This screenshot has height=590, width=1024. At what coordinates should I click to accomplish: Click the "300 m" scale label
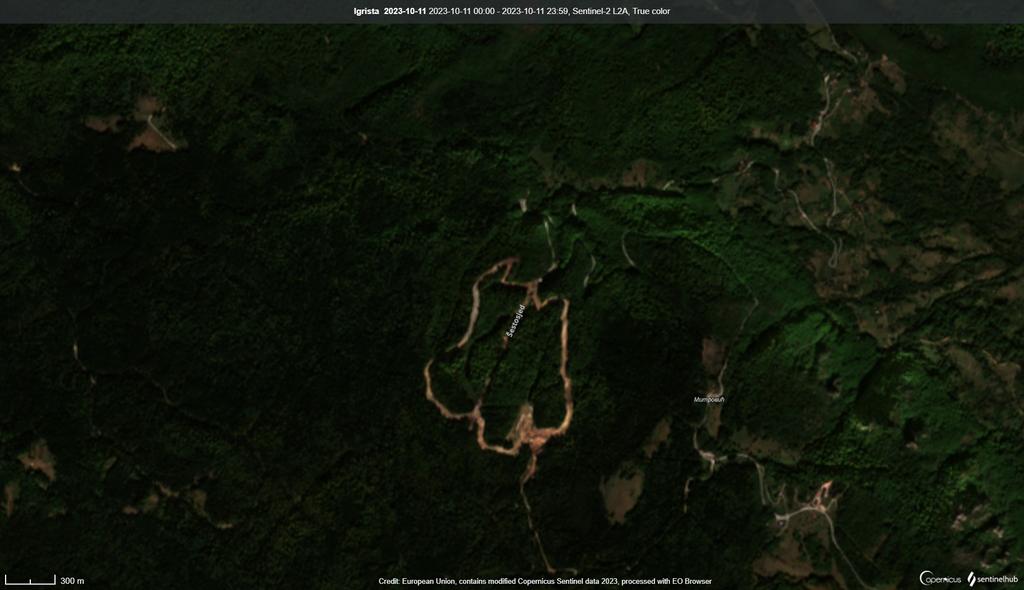click(72, 581)
